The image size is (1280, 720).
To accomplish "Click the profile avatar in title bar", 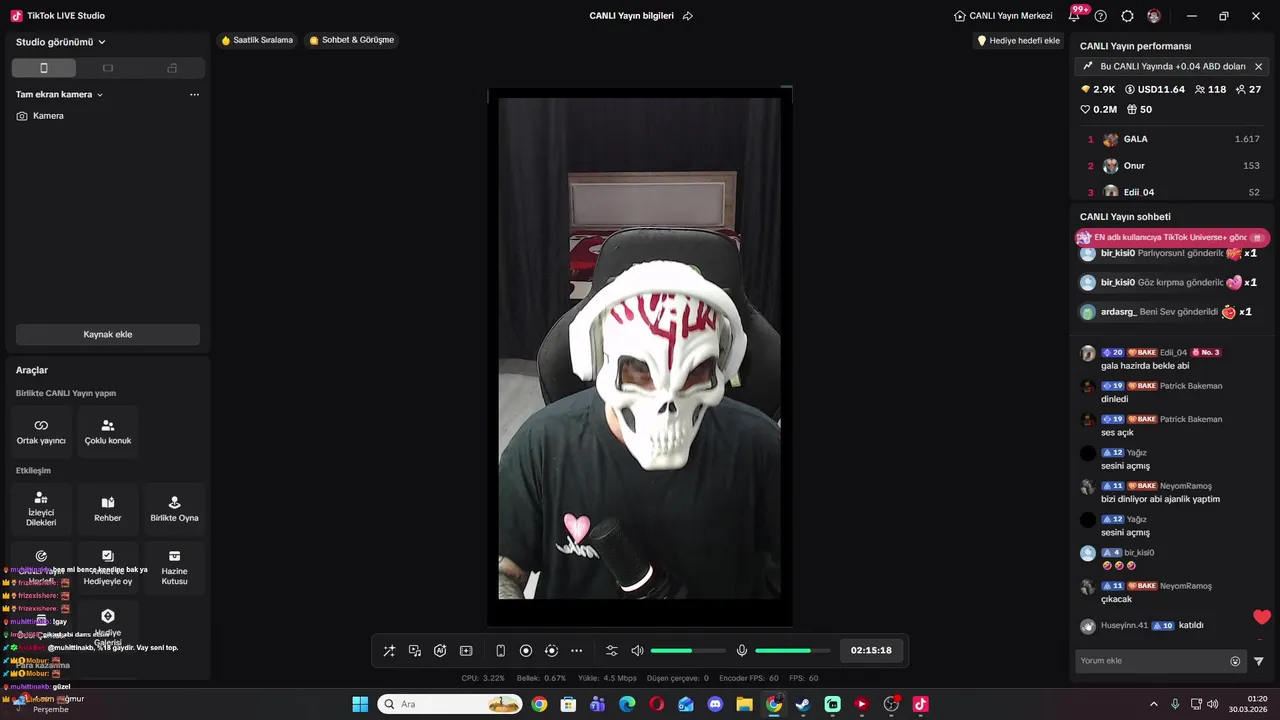I will click(x=1154, y=16).
